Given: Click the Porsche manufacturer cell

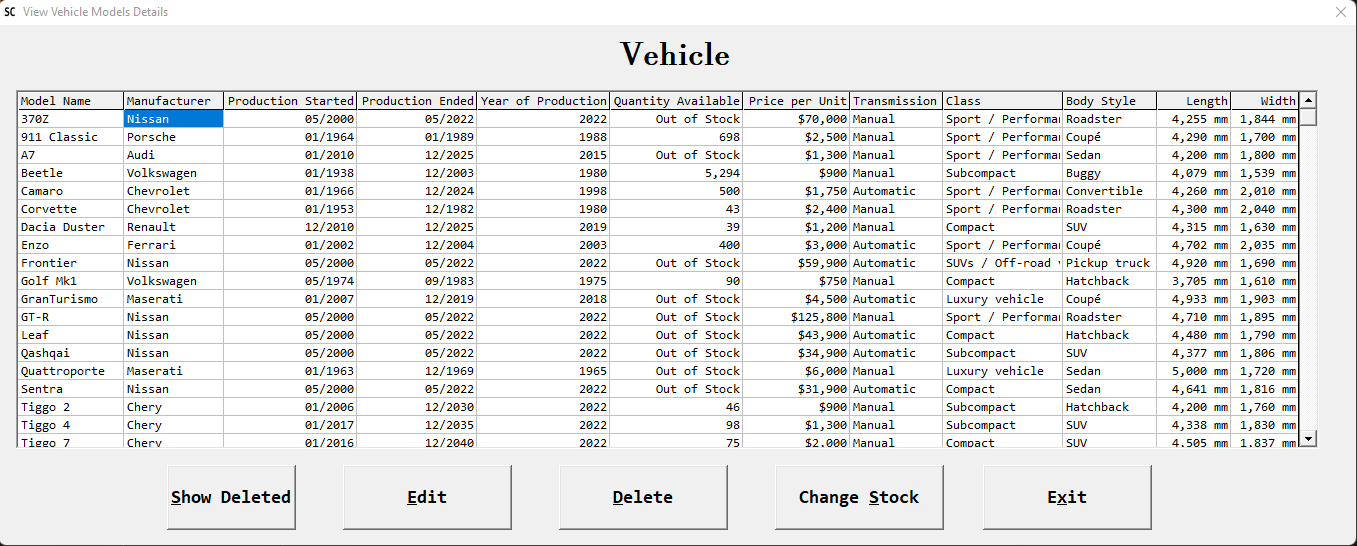Looking at the screenshot, I should point(174,137).
